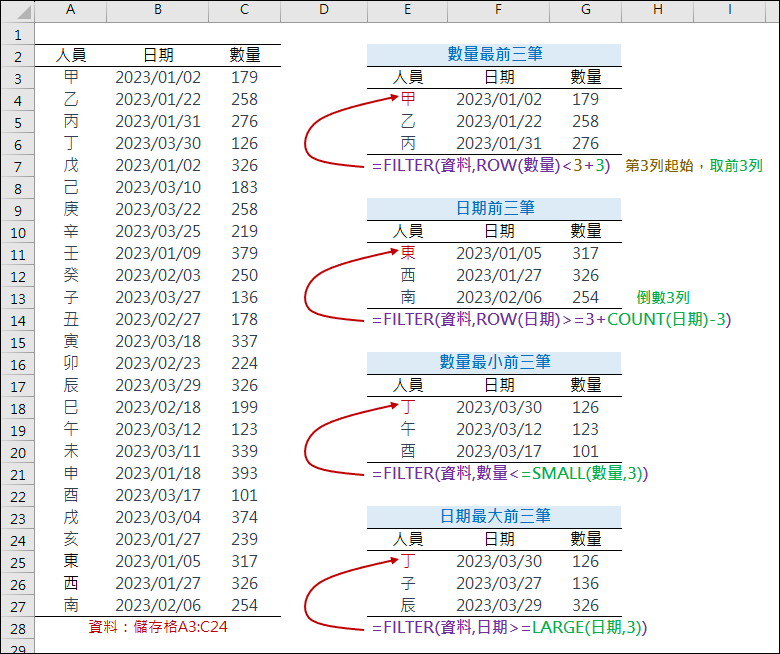Select column D header
The height and width of the screenshot is (654, 780).
324,10
